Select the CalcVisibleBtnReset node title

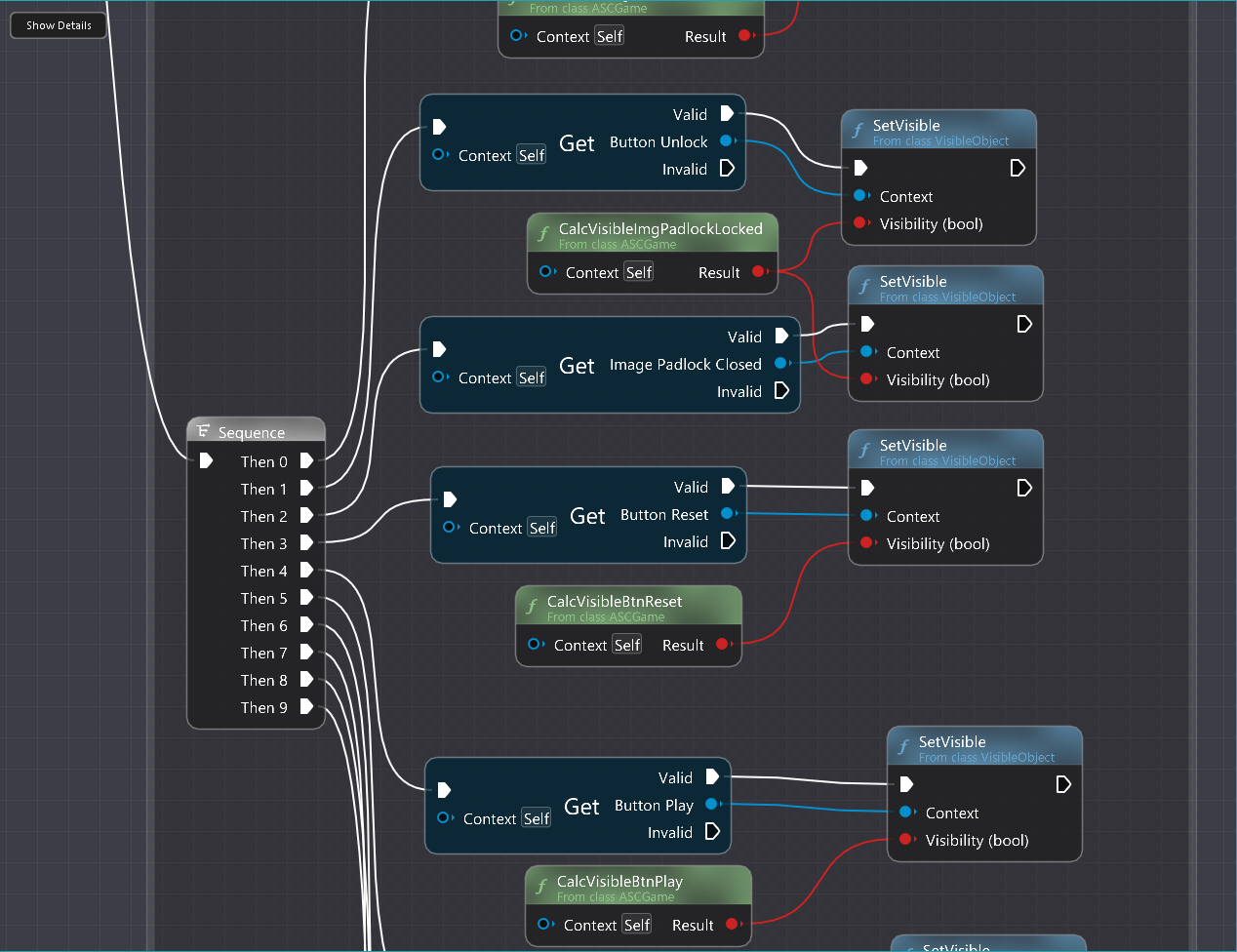(x=615, y=601)
